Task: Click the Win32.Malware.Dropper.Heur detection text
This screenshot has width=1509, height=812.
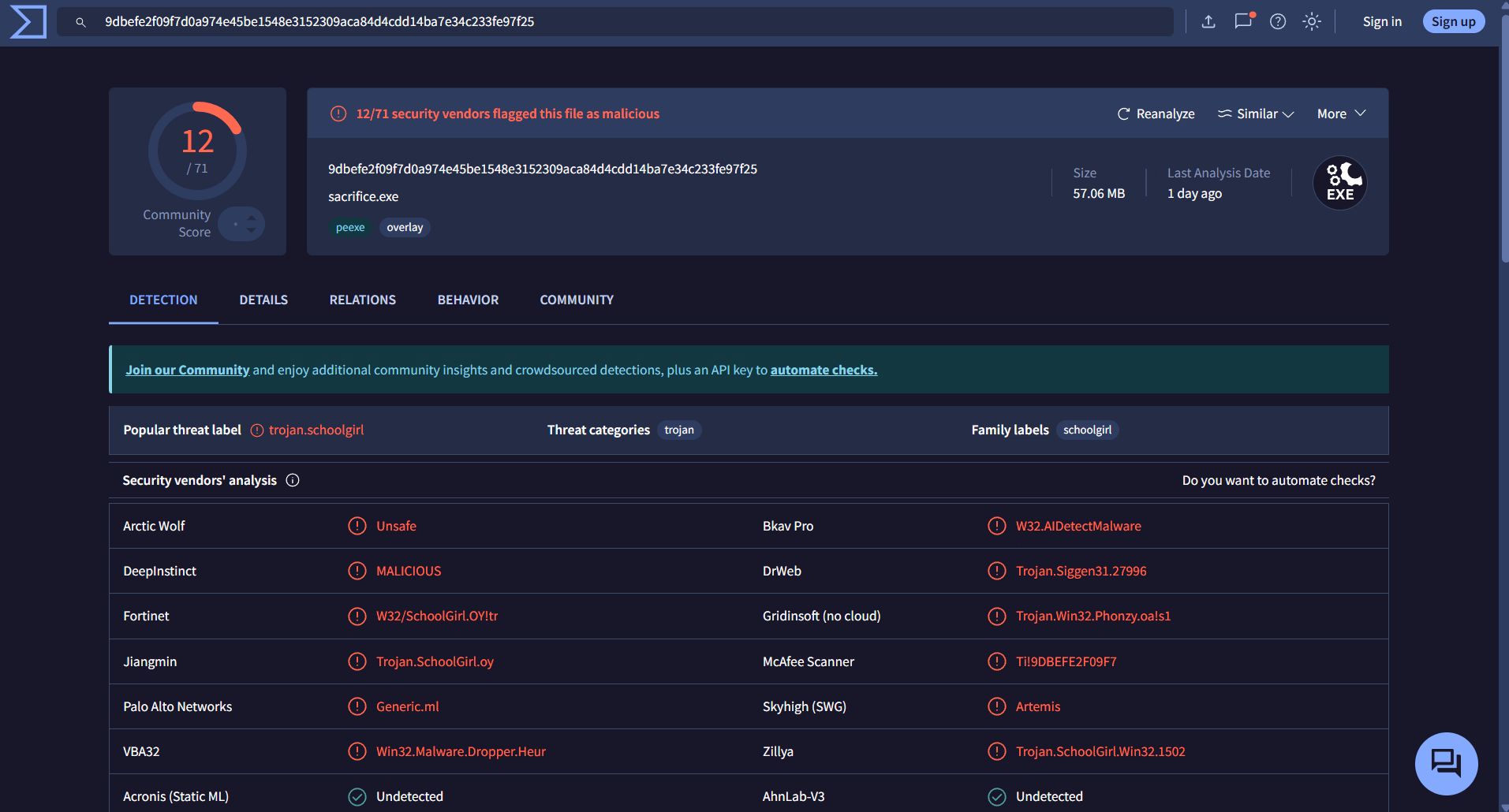Action: pyautogui.click(x=461, y=751)
